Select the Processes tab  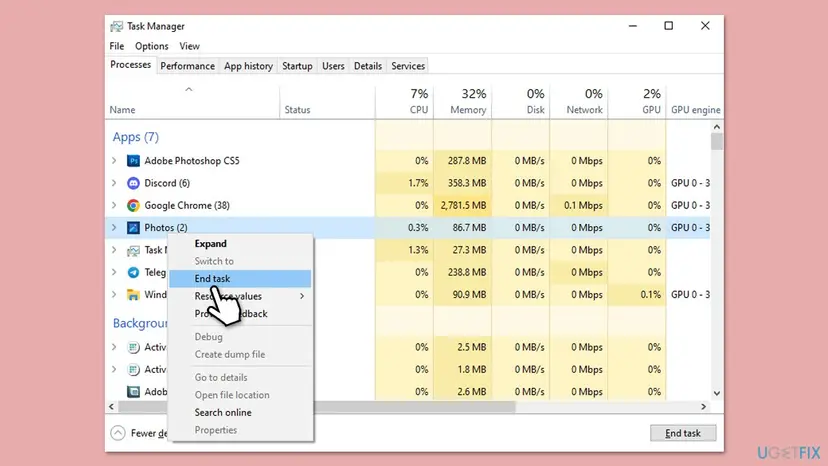pos(130,64)
